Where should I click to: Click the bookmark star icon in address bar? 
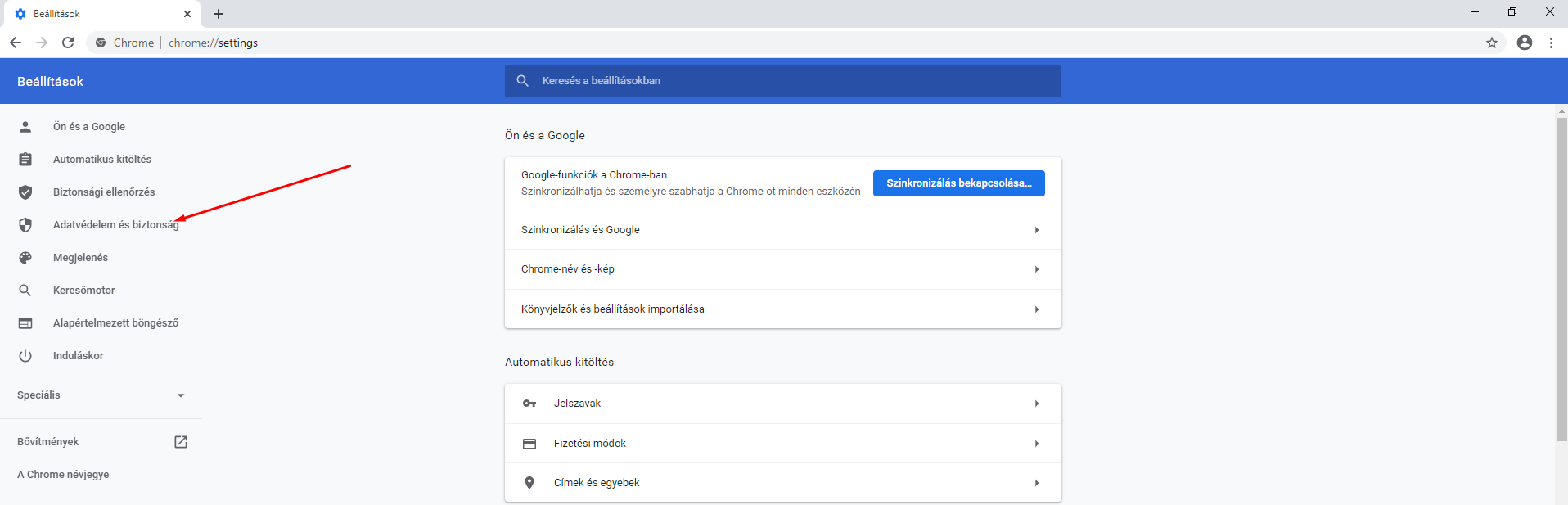tap(1492, 43)
